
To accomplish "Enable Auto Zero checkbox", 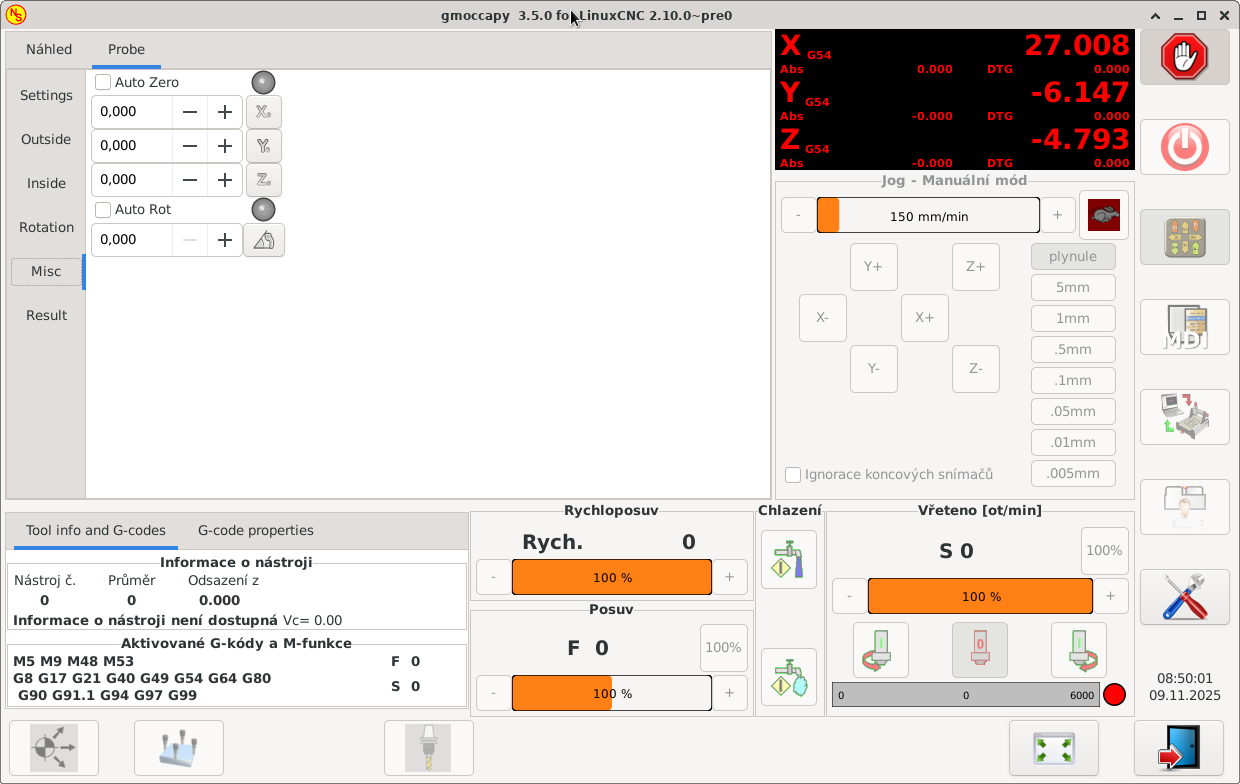I will point(103,82).
